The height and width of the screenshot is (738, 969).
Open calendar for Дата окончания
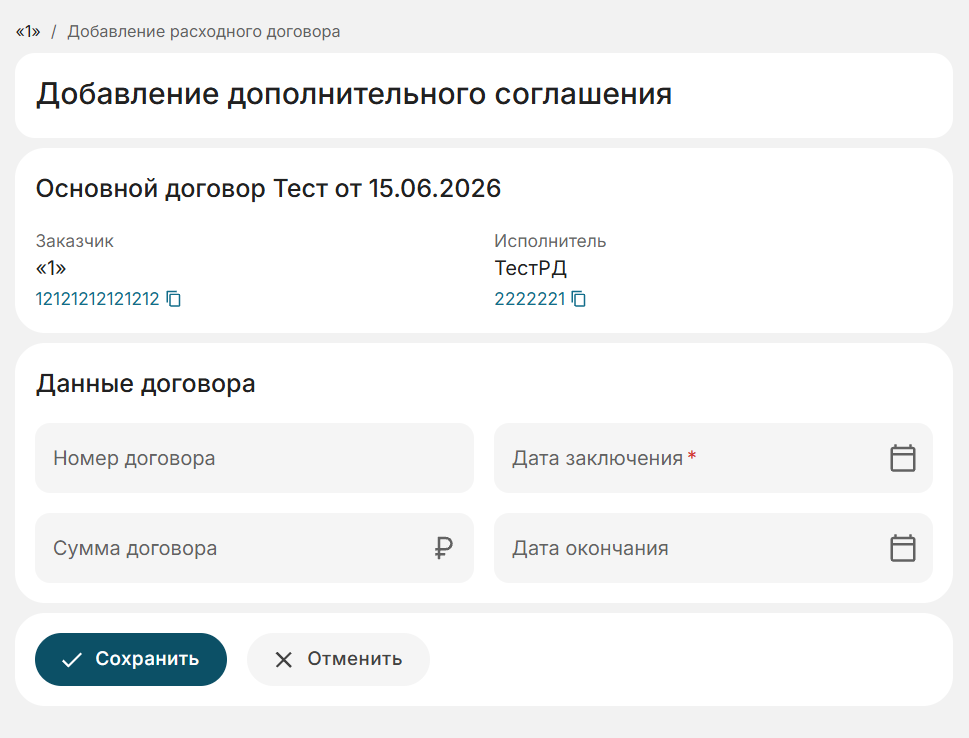click(902, 548)
